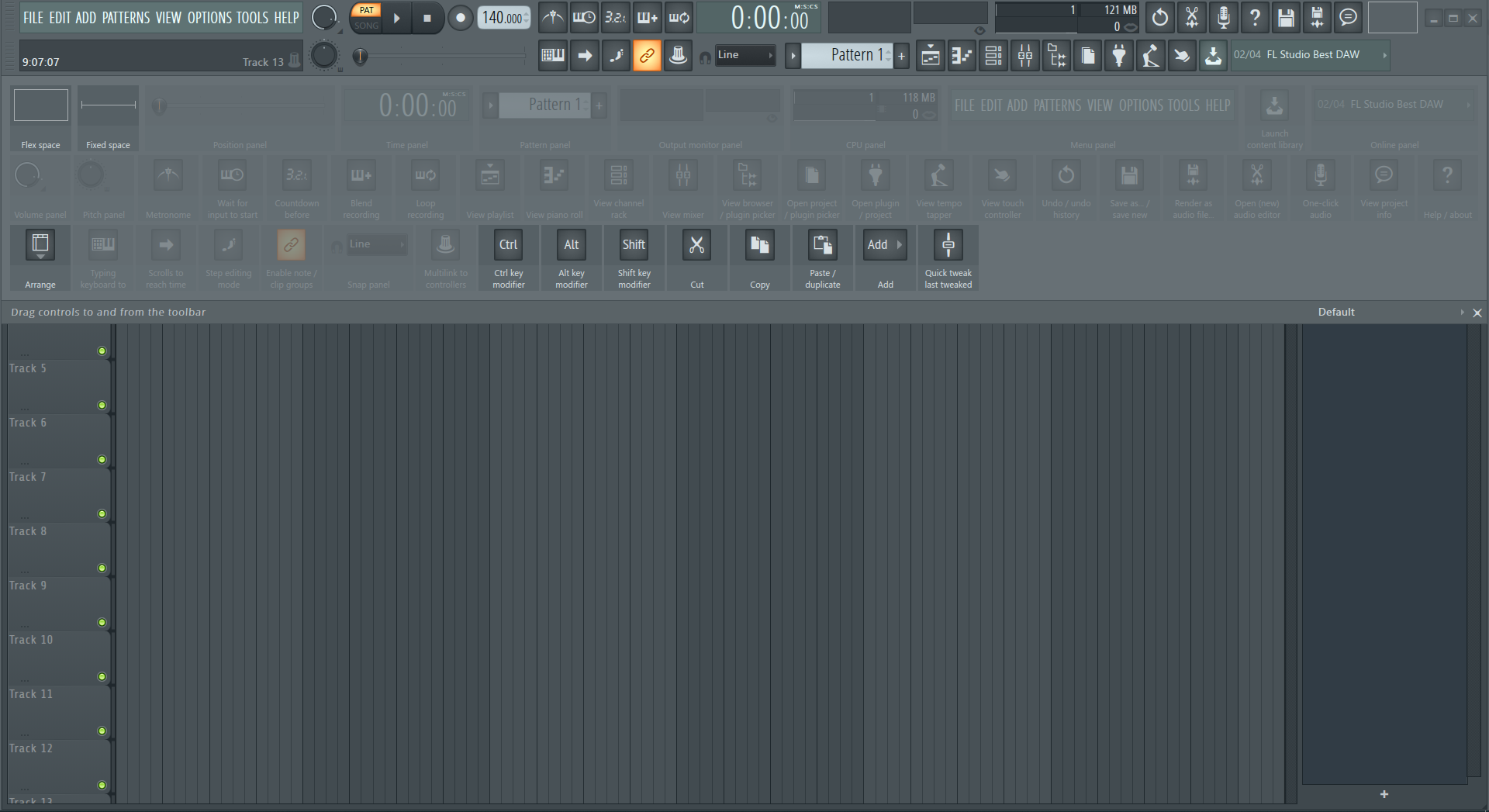Toggle scrolls to reach time arrow
The height and width of the screenshot is (812, 1489).
click(585, 55)
